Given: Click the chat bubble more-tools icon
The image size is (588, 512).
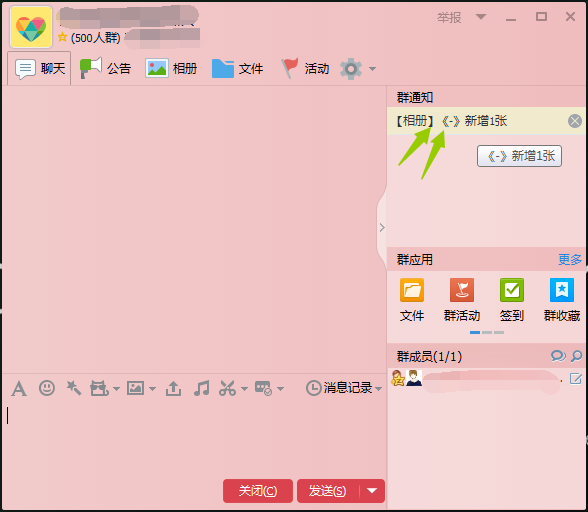Looking at the screenshot, I should click(263, 388).
